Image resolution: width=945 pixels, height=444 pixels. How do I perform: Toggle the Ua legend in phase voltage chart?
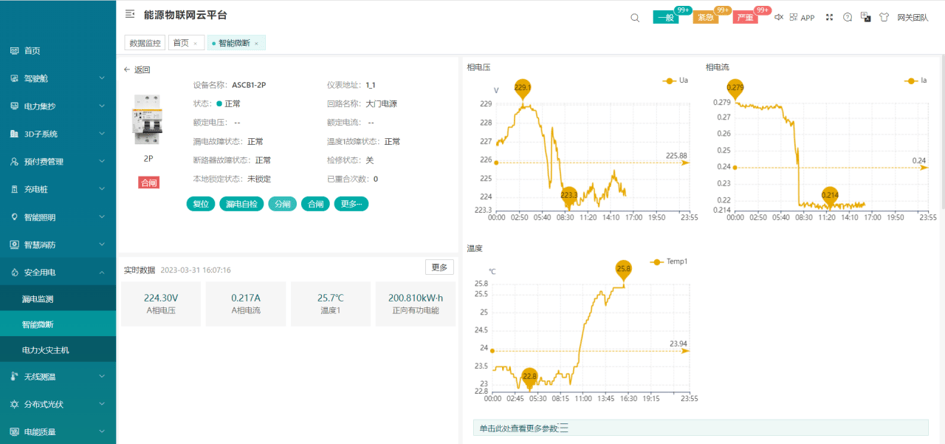coord(676,80)
